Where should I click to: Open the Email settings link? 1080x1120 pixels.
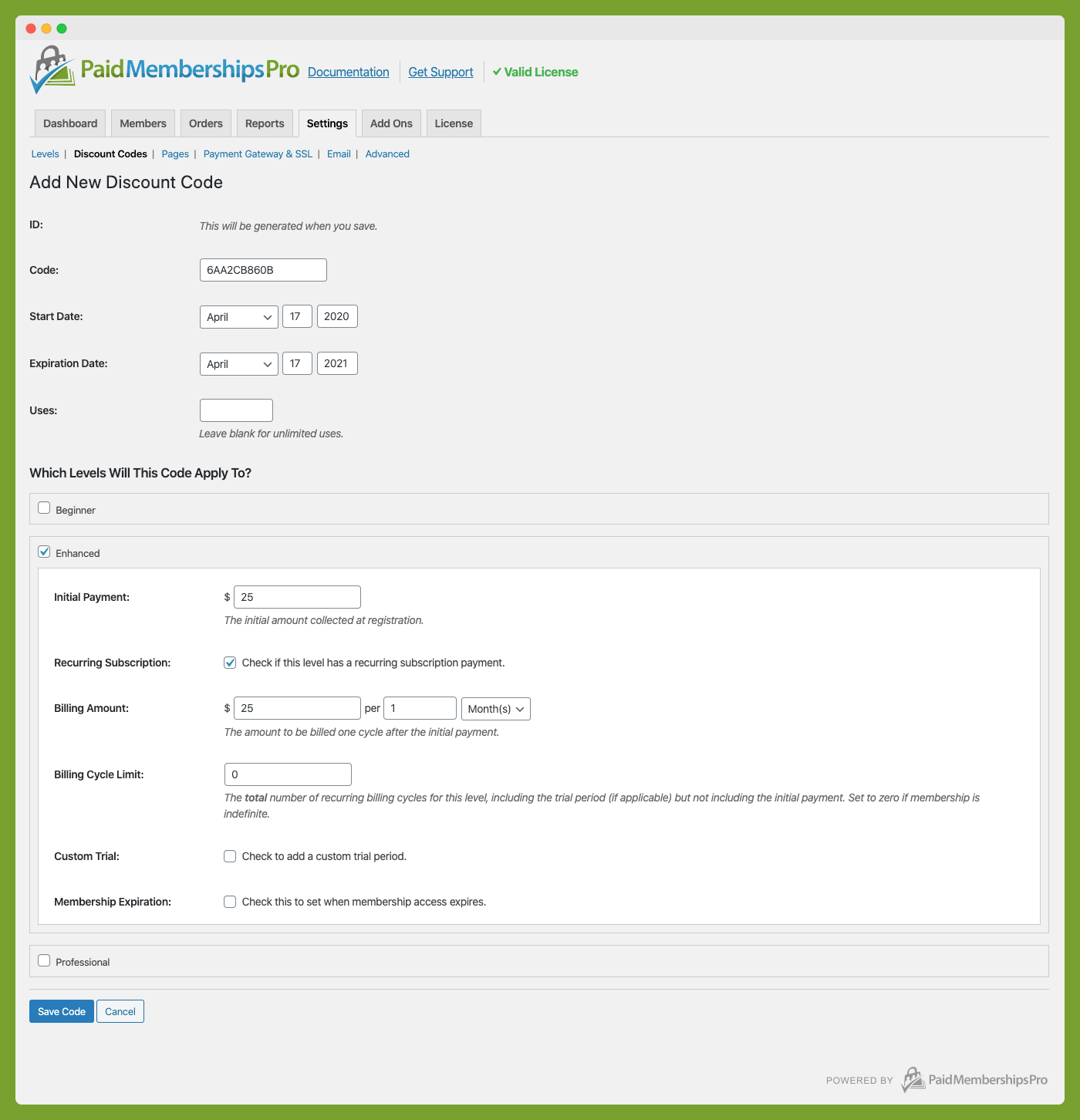(339, 154)
